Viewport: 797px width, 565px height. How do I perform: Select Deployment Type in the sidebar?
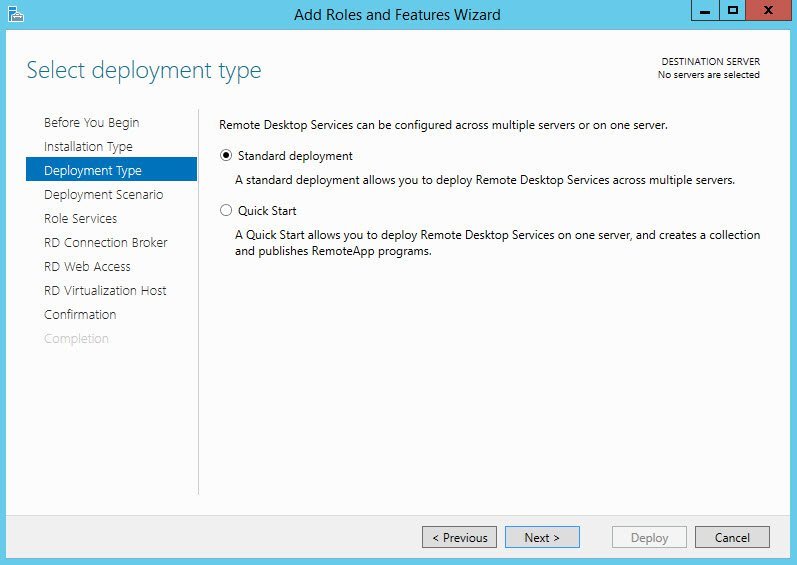pos(93,171)
